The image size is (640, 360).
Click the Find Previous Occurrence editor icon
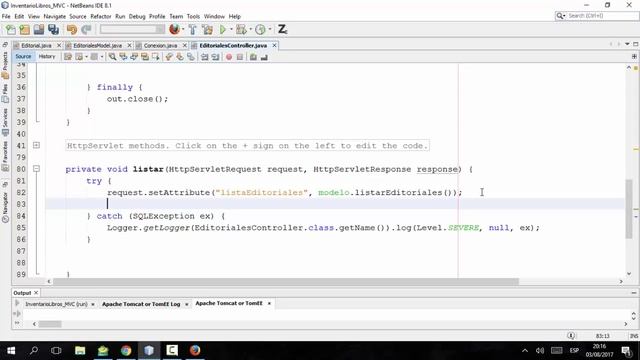click(x=123, y=57)
